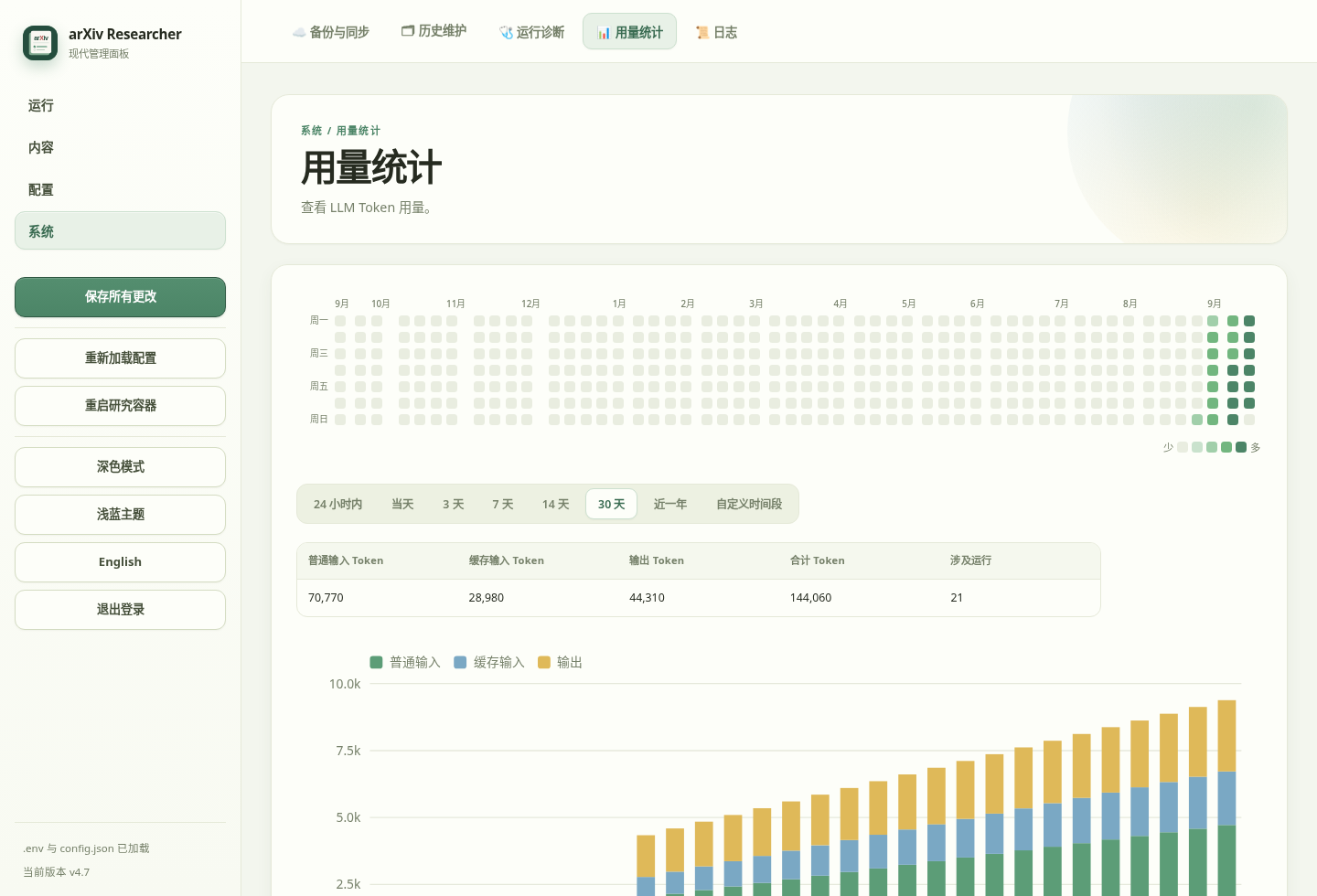Click the 重新加载配置 button
This screenshot has height=896, width=1317.
[x=120, y=358]
